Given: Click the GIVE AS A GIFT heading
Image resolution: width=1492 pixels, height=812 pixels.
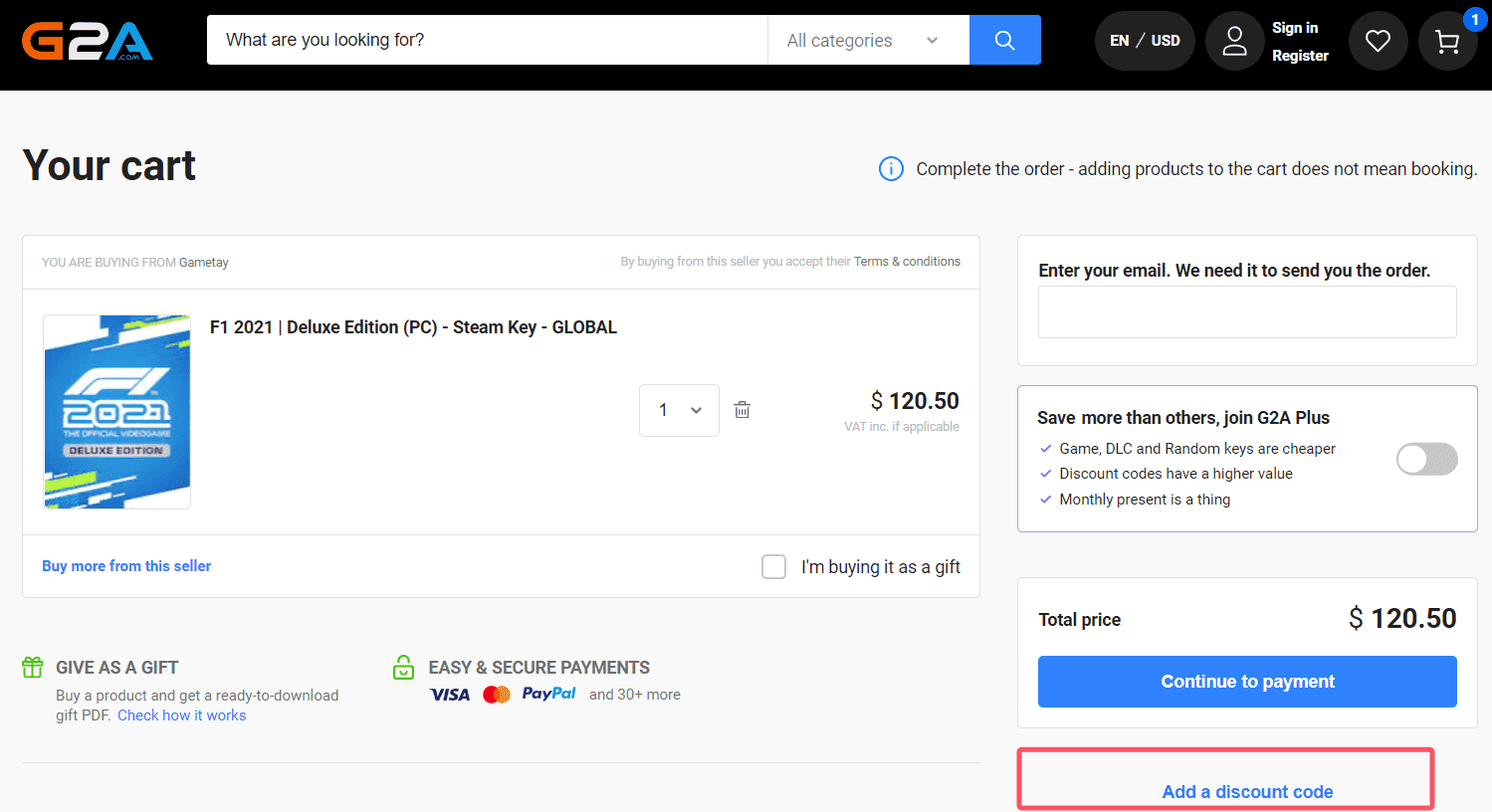Looking at the screenshot, I should pyautogui.click(x=117, y=668).
